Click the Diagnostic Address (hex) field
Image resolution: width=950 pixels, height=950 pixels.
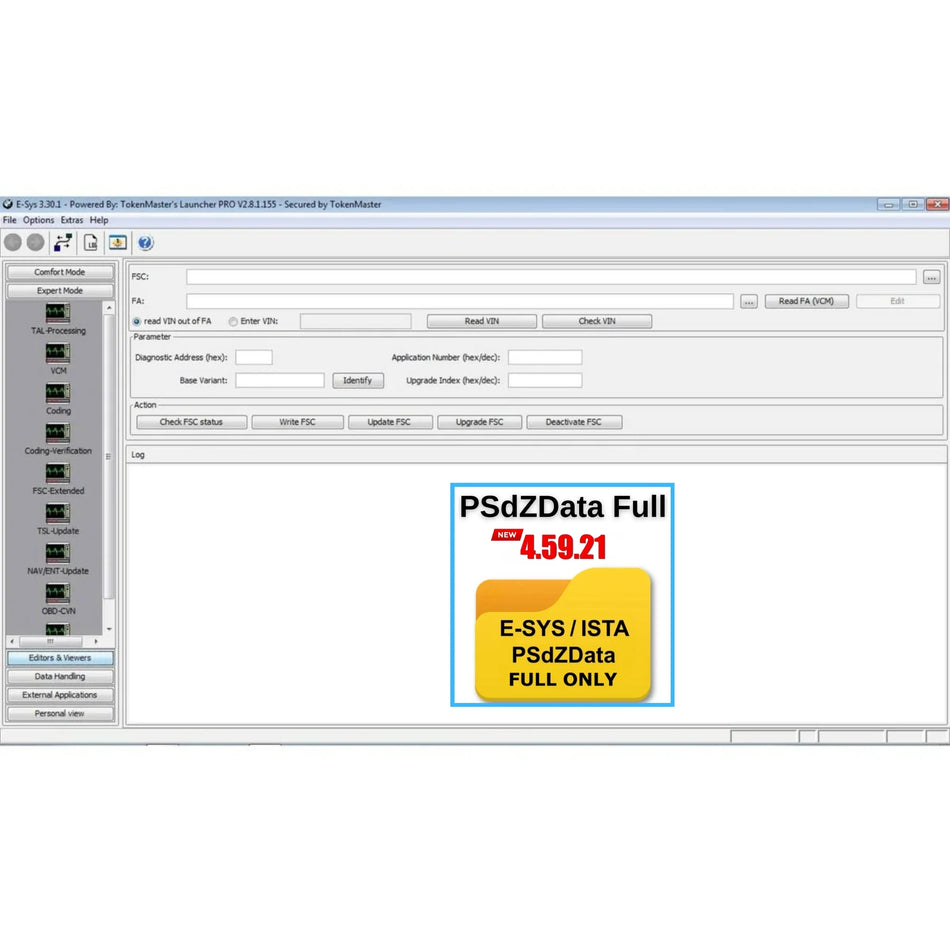click(254, 357)
